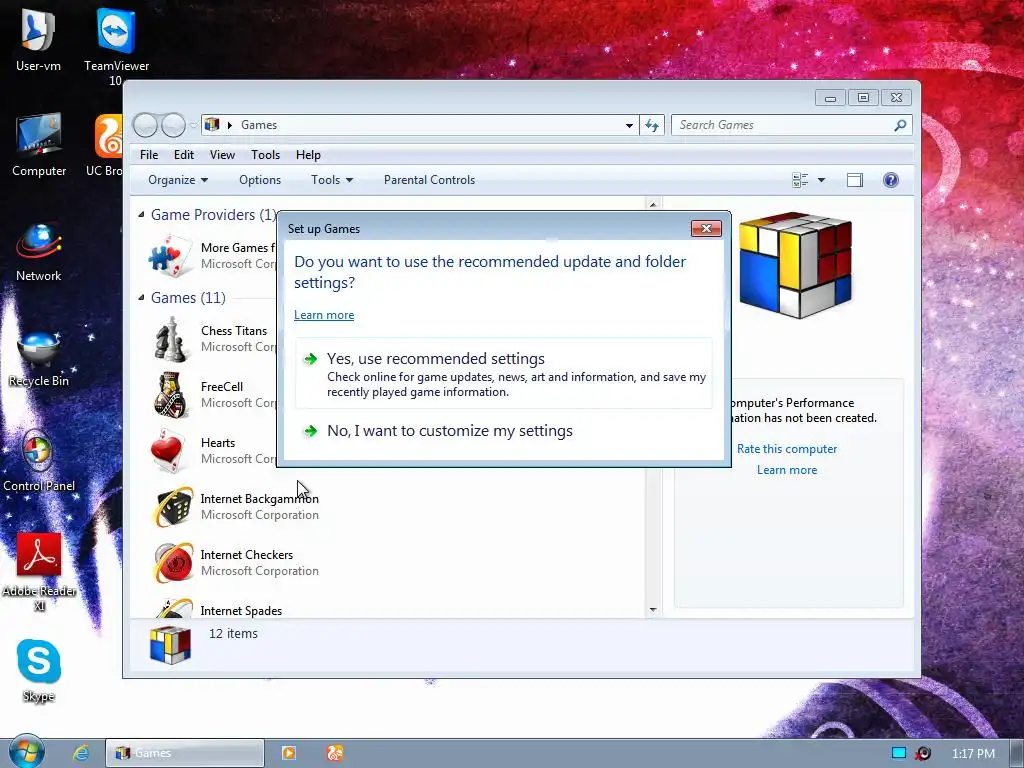The height and width of the screenshot is (768, 1024).
Task: Click the 1:17 PM clock
Action: click(x=973, y=754)
